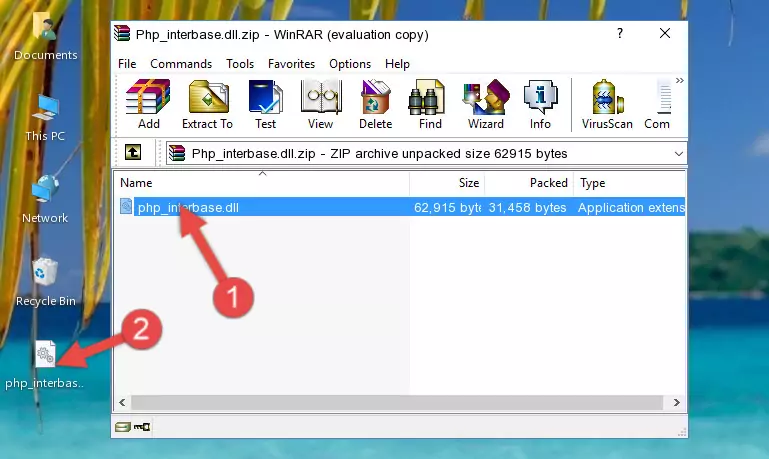769x459 pixels.
Task: Select the php_interbase.dll file row
Action: [400, 207]
